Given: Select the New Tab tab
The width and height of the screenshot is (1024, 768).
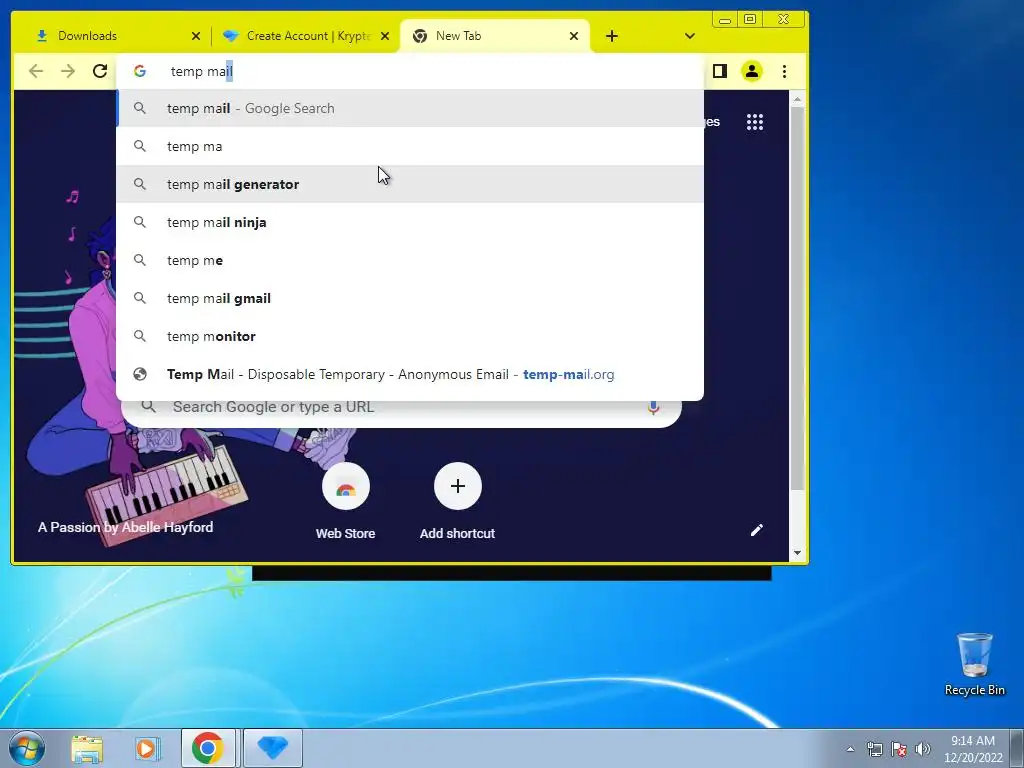Looking at the screenshot, I should tap(493, 36).
